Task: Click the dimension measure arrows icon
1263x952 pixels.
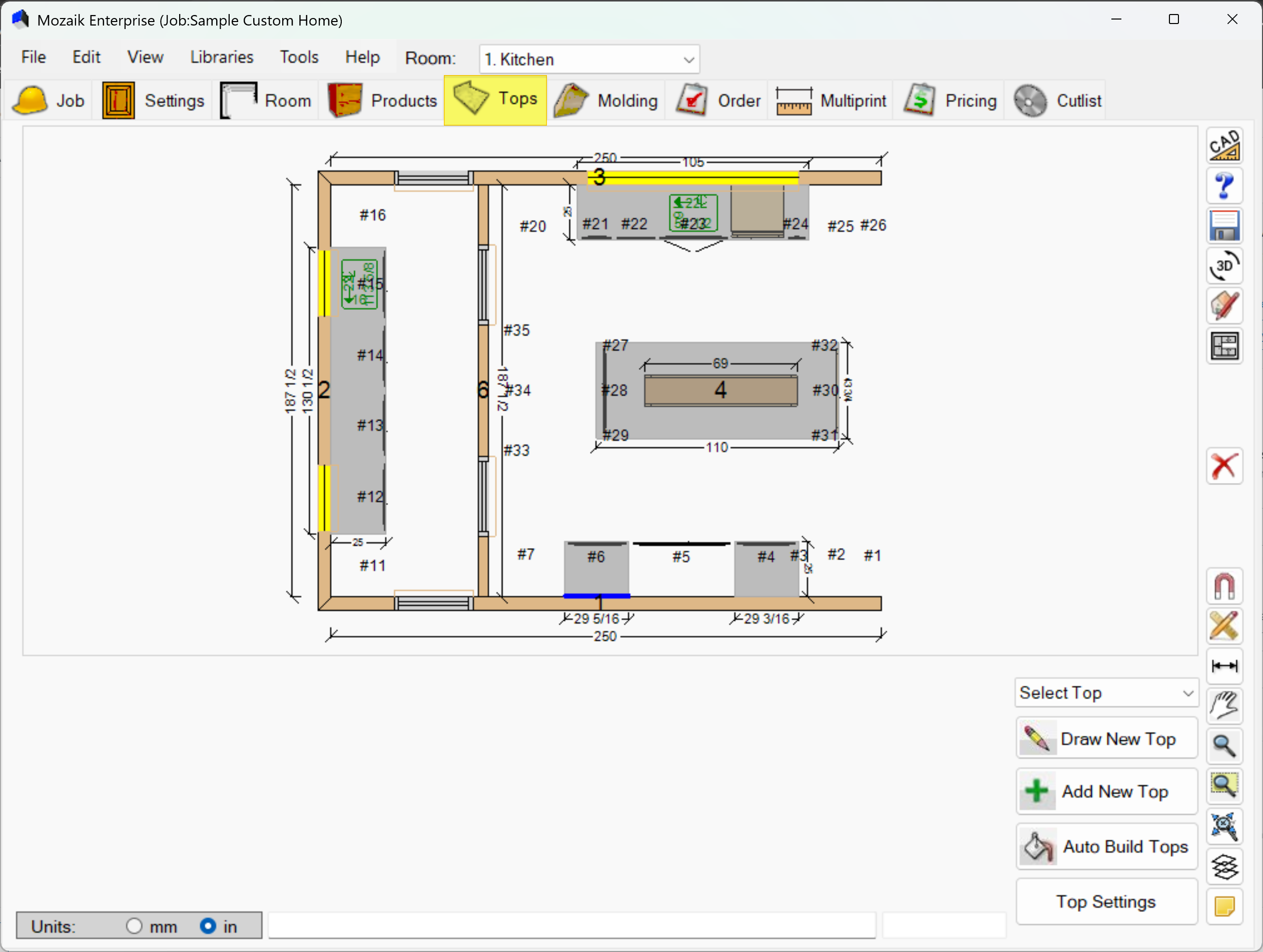Action: pyautogui.click(x=1223, y=666)
